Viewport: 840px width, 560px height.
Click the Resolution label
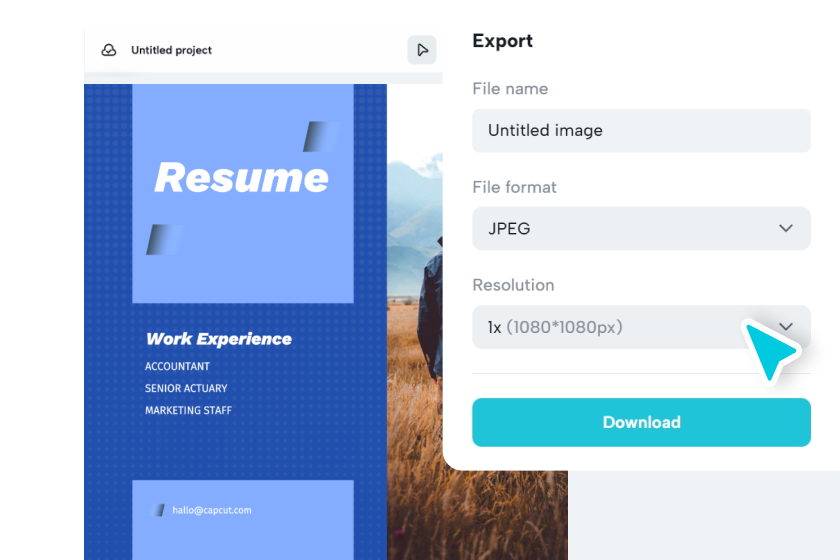coord(513,285)
